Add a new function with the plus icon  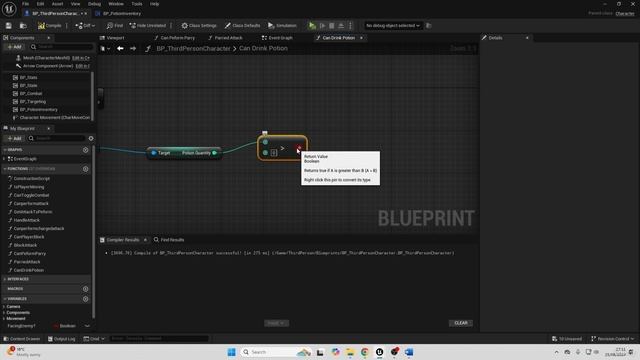(x=85, y=169)
